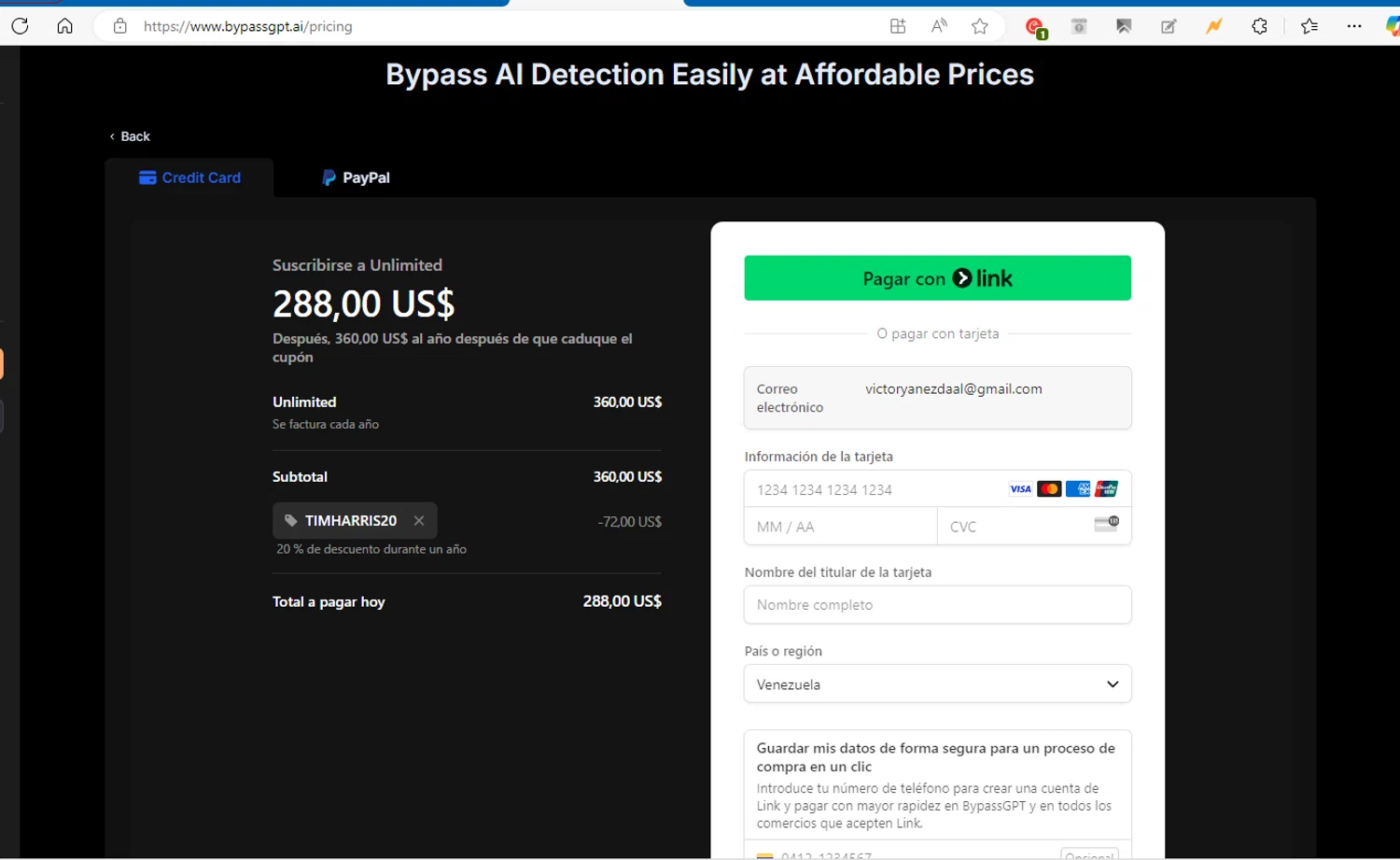The width and height of the screenshot is (1400, 860).
Task: Open the favorites list icon
Action: click(x=1309, y=26)
